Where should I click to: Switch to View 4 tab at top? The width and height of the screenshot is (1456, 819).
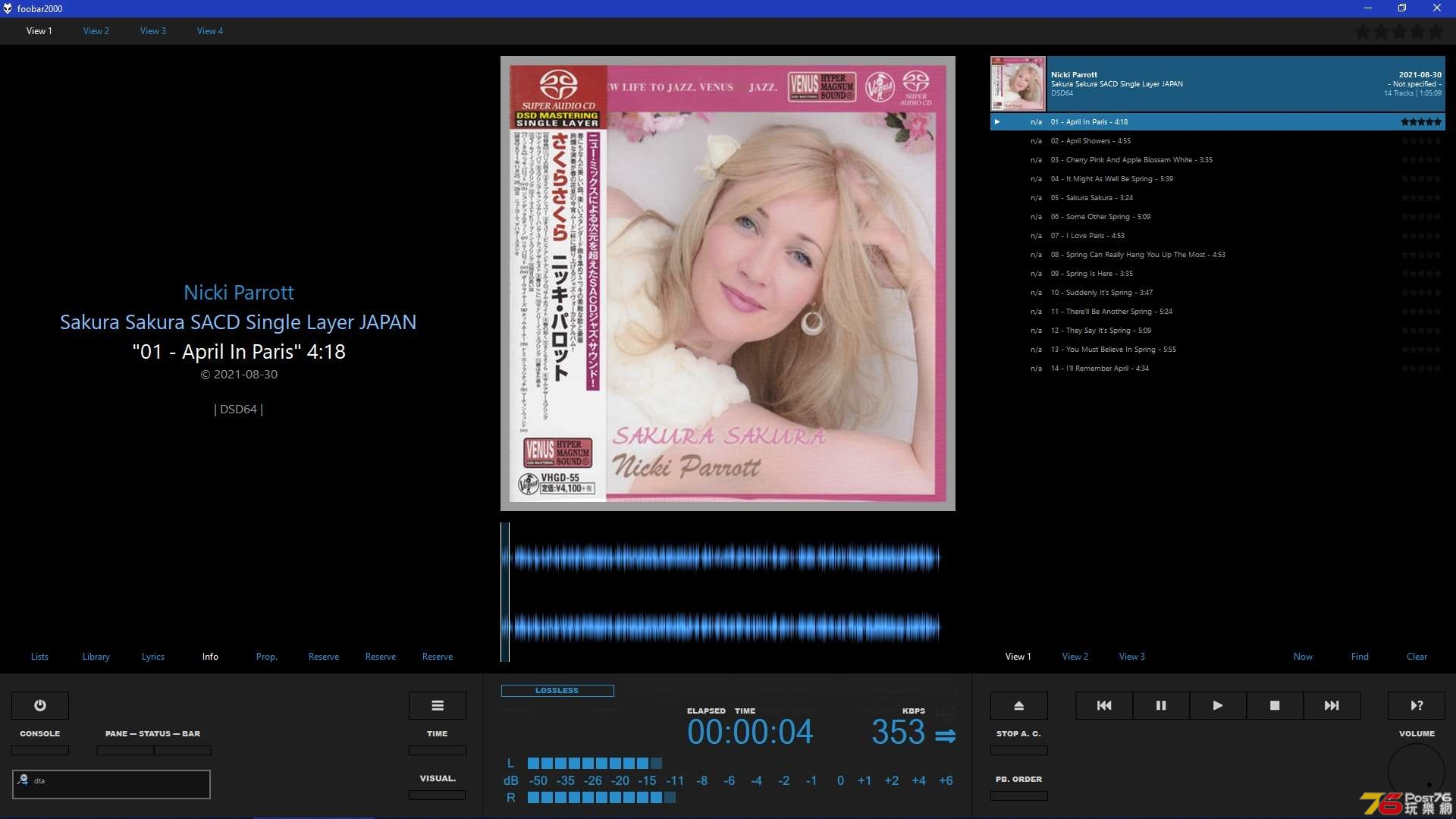[210, 31]
